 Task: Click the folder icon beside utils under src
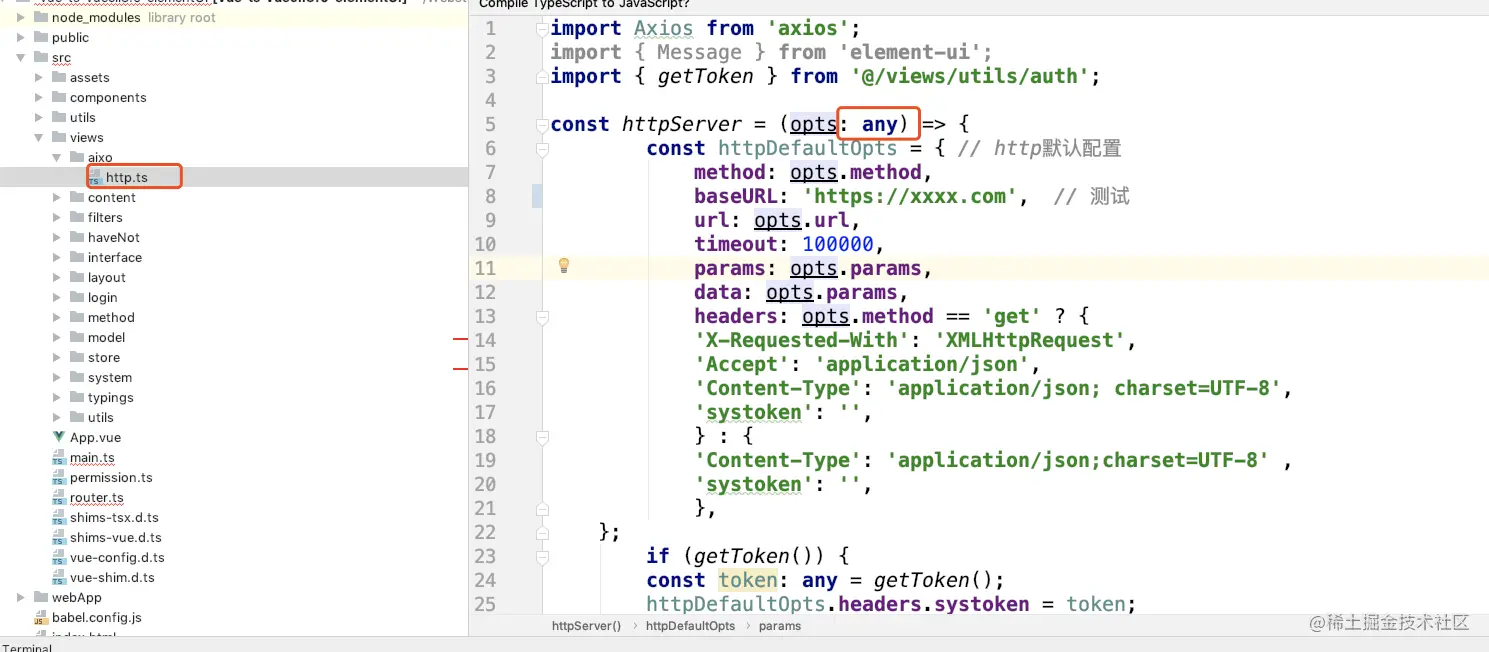[x=59, y=117]
